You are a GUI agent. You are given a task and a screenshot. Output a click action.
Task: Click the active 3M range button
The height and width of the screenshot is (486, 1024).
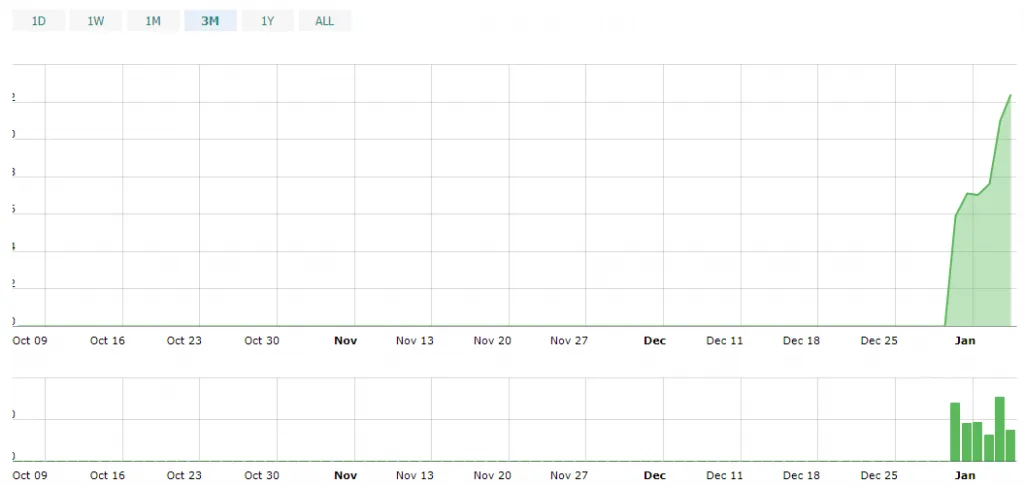(x=210, y=21)
